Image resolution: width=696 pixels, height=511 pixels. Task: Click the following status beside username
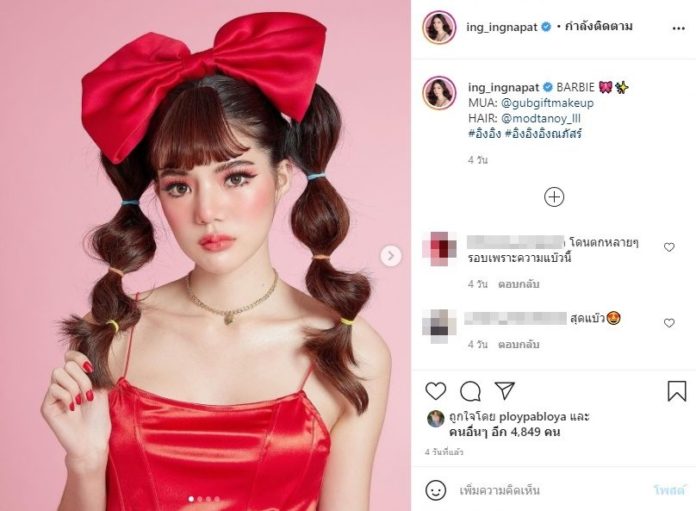click(x=598, y=27)
